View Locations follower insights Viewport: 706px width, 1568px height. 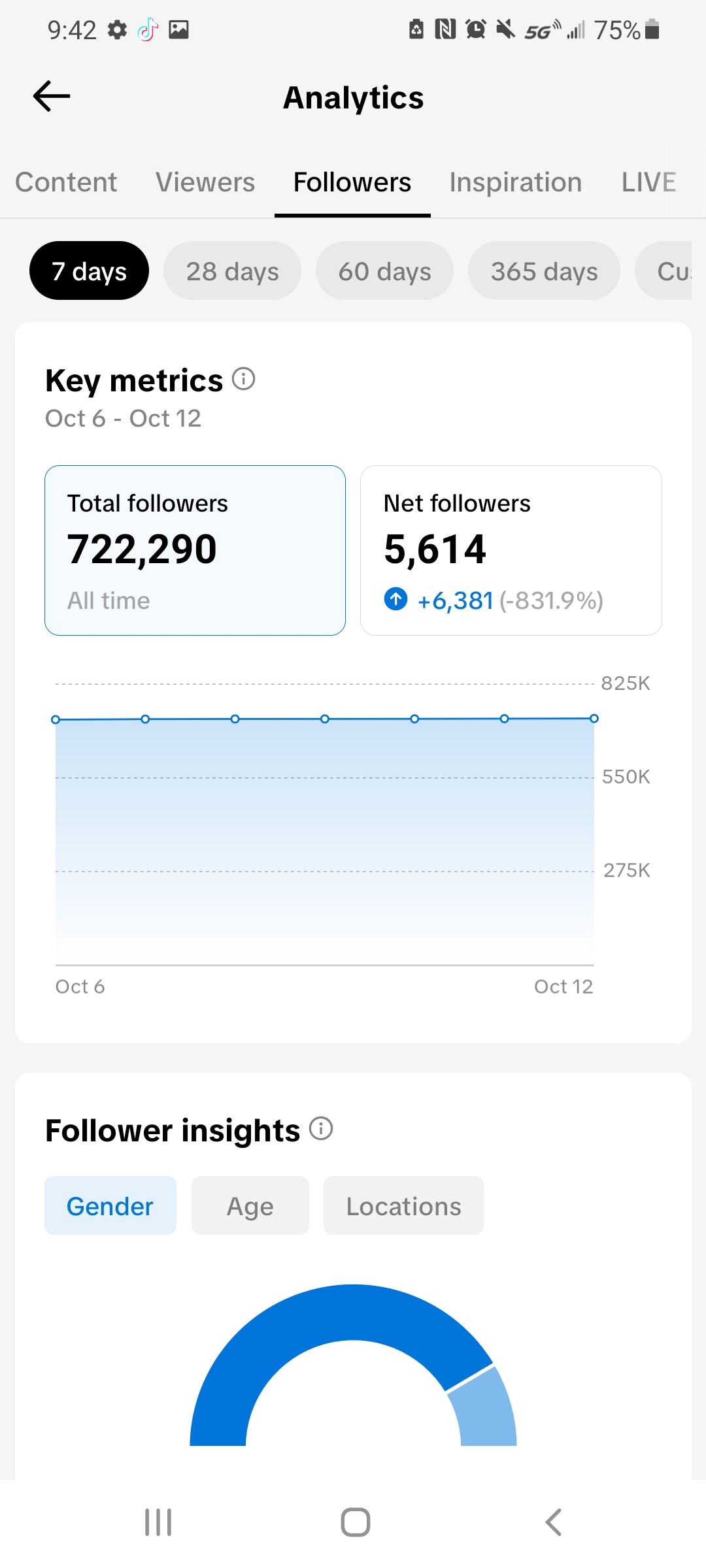pyautogui.click(x=403, y=1206)
